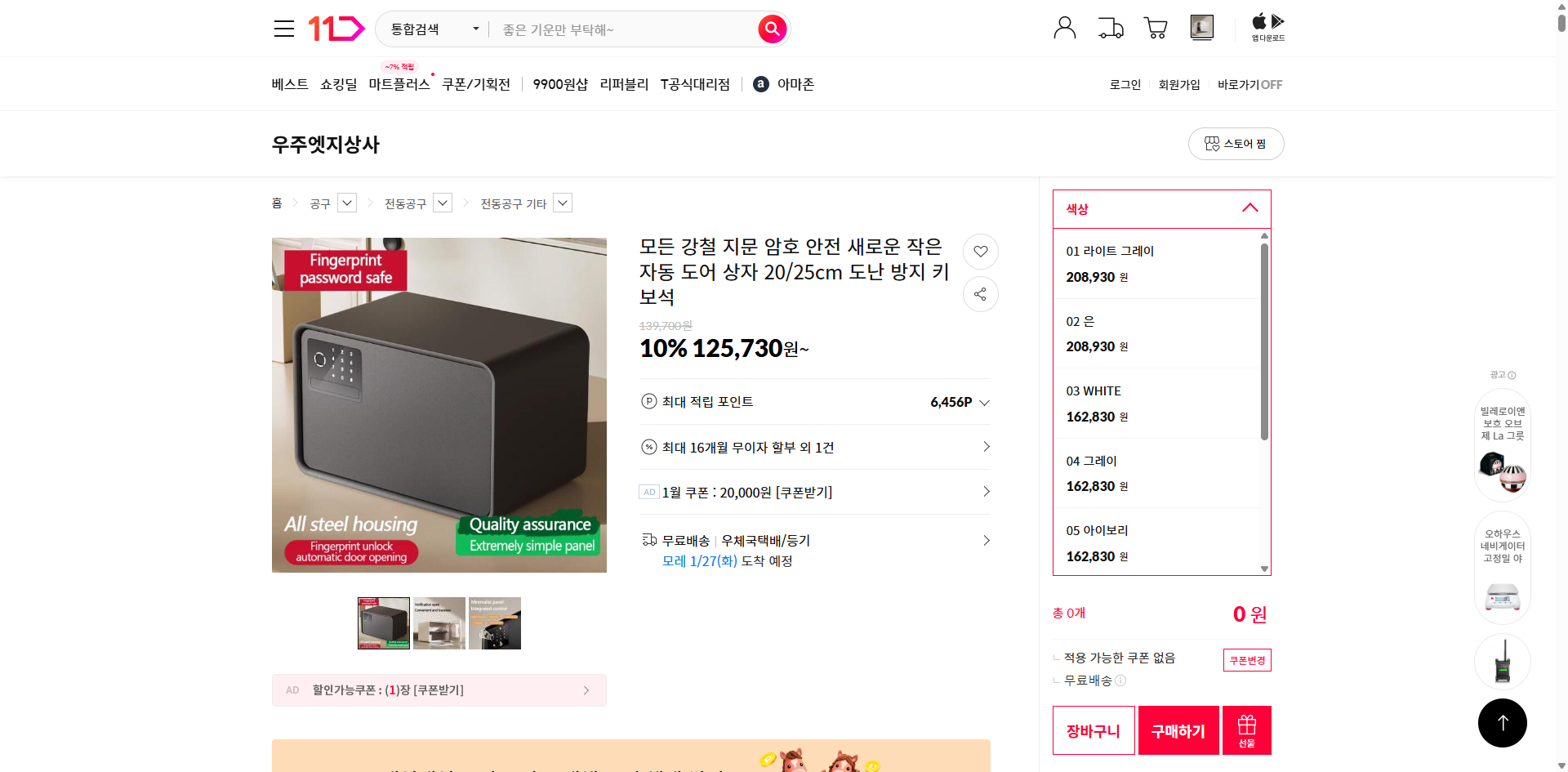Open the delivery tracking icon in the header
The image size is (1568, 772).
(1110, 28)
